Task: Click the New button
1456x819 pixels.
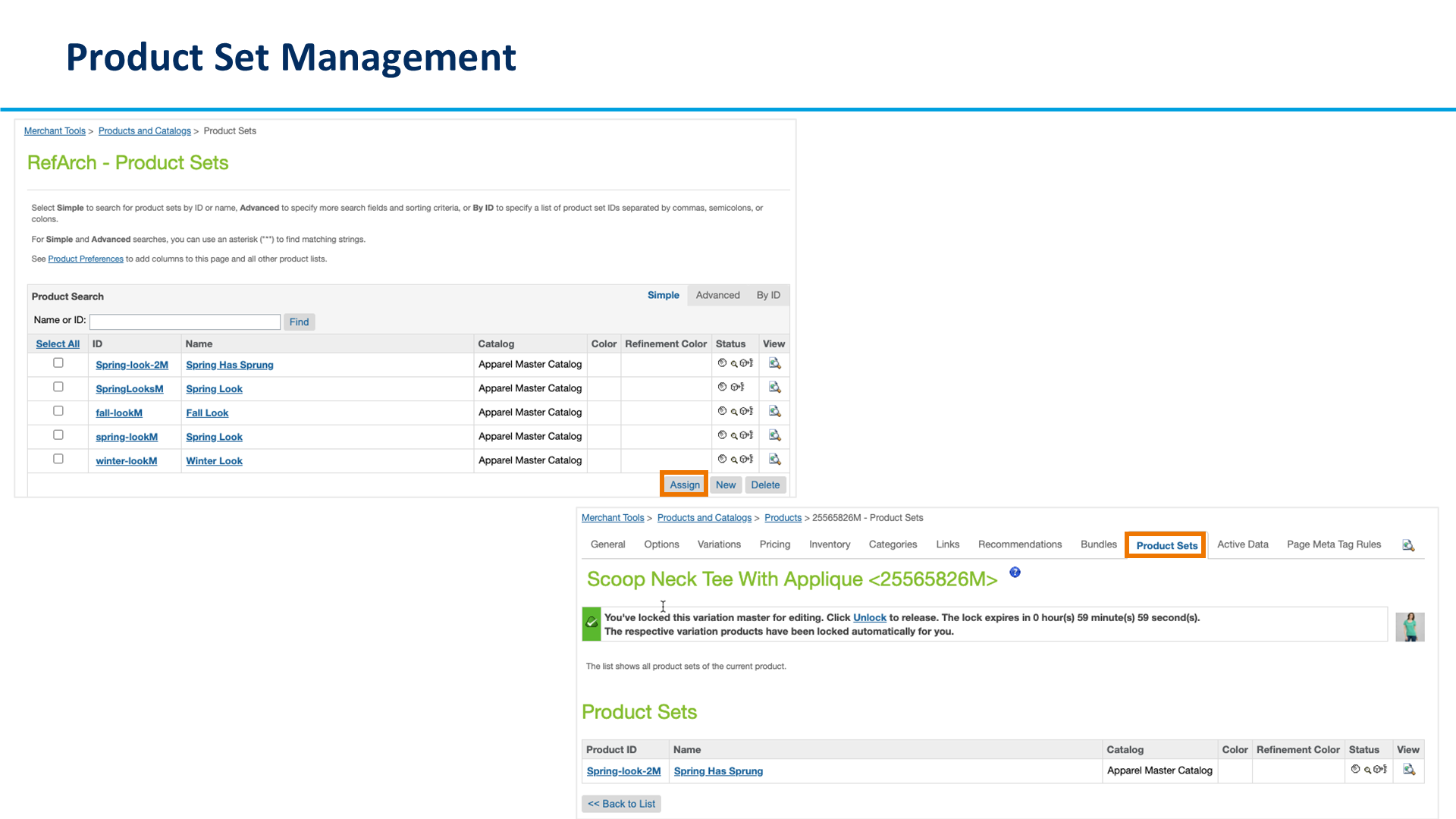Action: coord(725,485)
